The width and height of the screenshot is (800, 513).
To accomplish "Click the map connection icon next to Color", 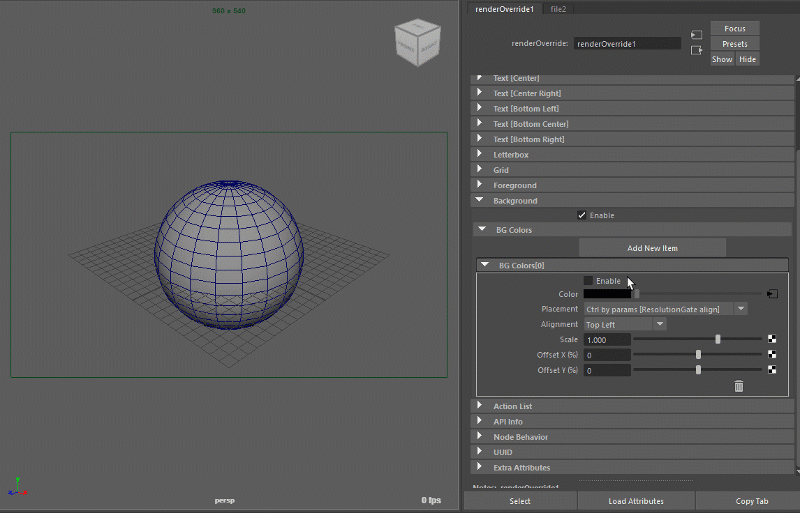I will pyautogui.click(x=772, y=294).
